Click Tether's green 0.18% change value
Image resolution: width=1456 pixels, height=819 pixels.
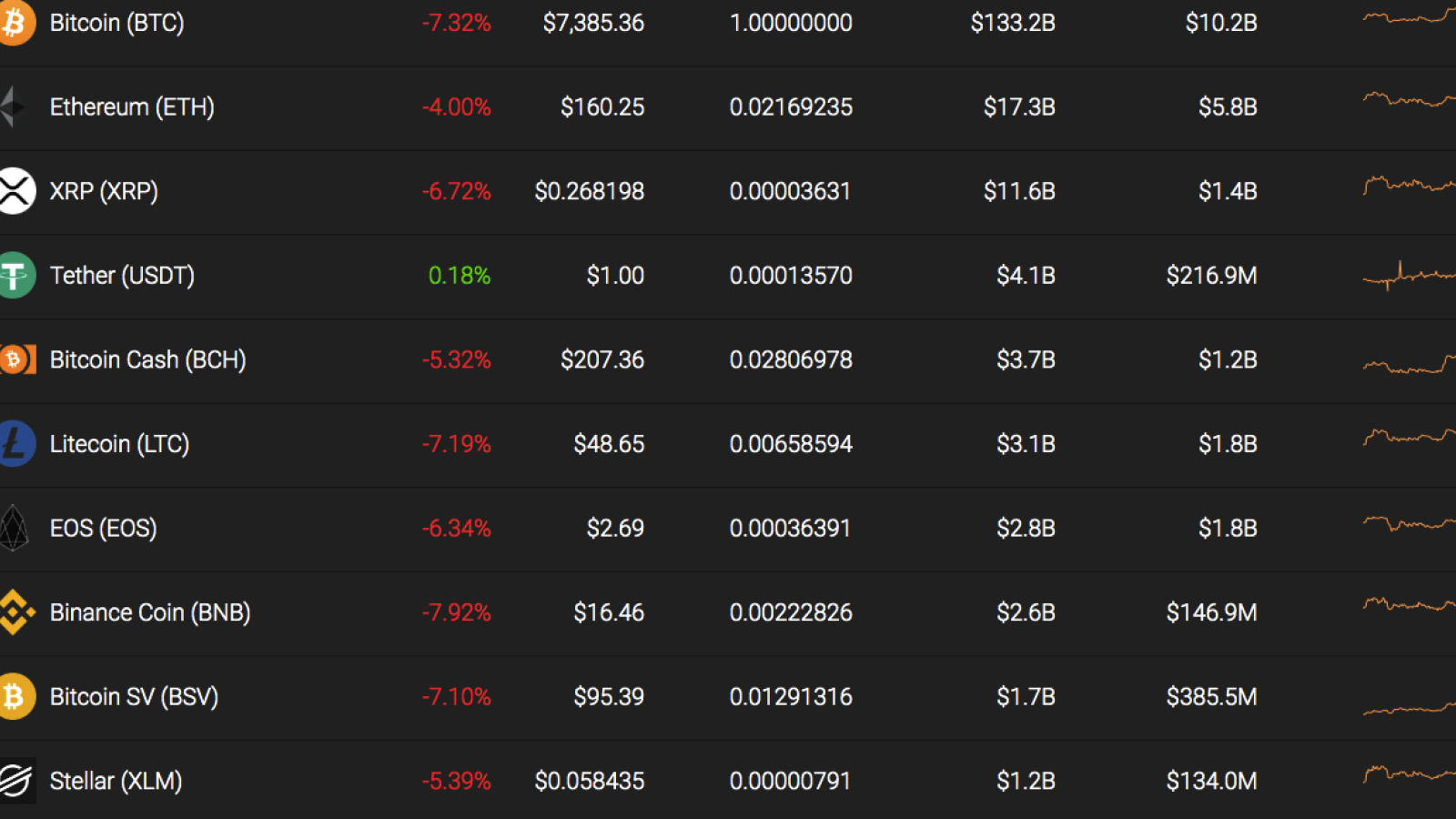coord(460,276)
